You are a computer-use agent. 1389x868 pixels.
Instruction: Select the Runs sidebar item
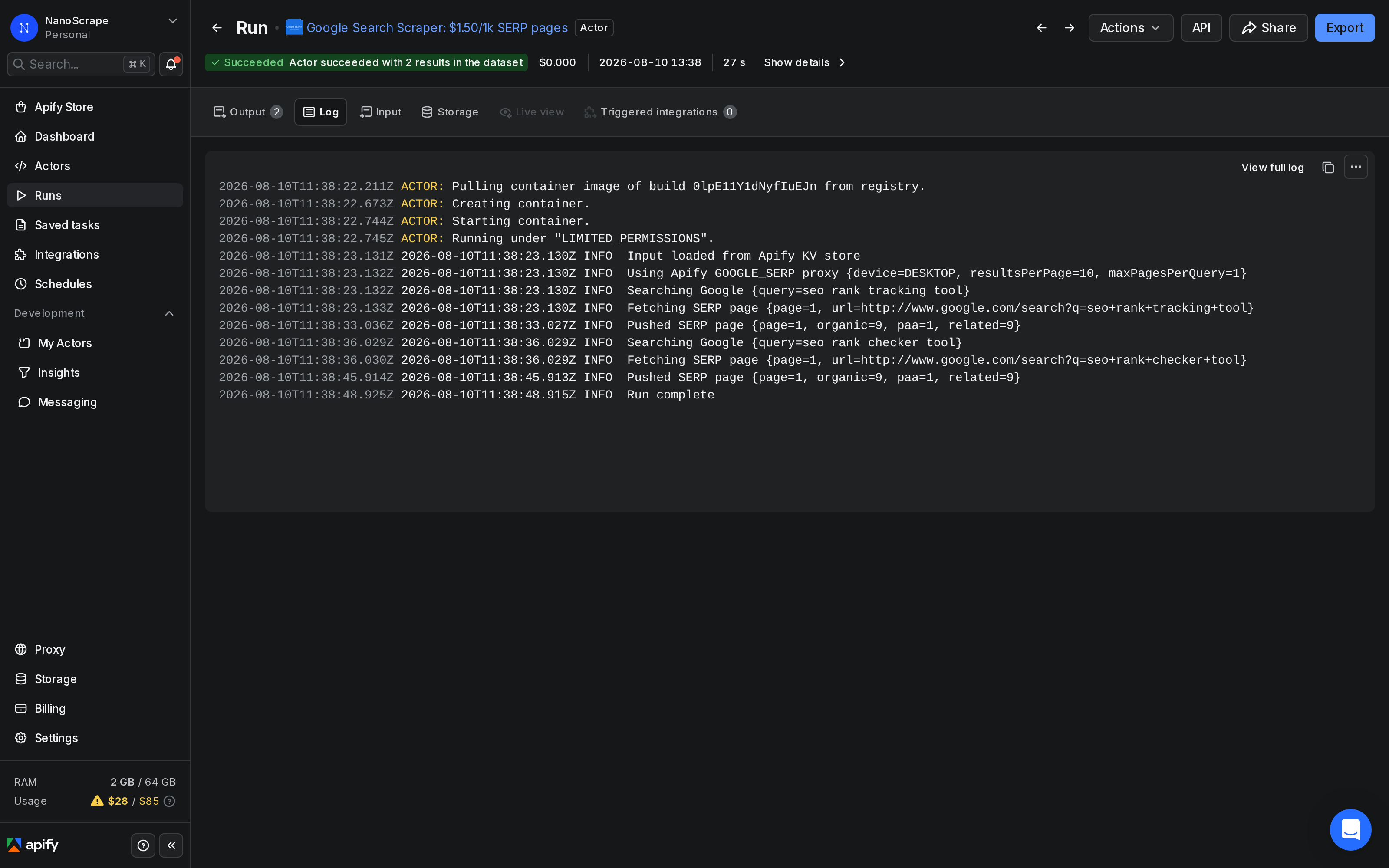[x=95, y=195]
